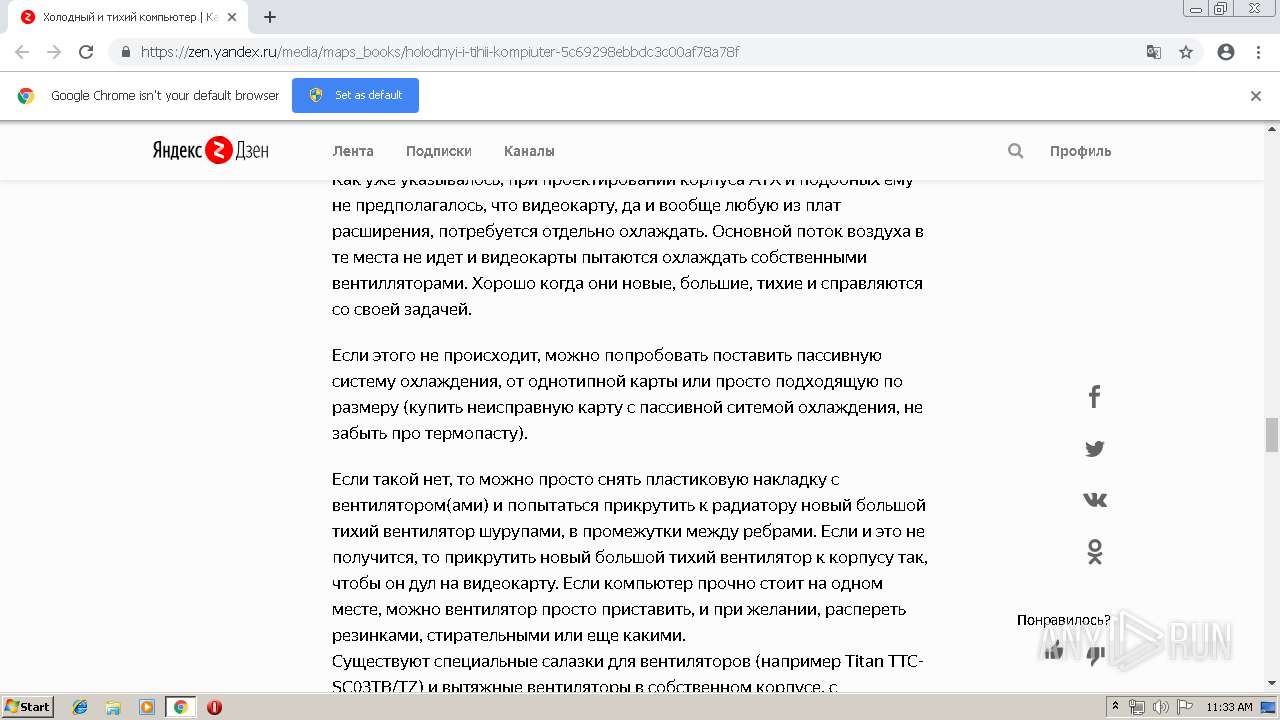Share article on Twitter

1095,449
